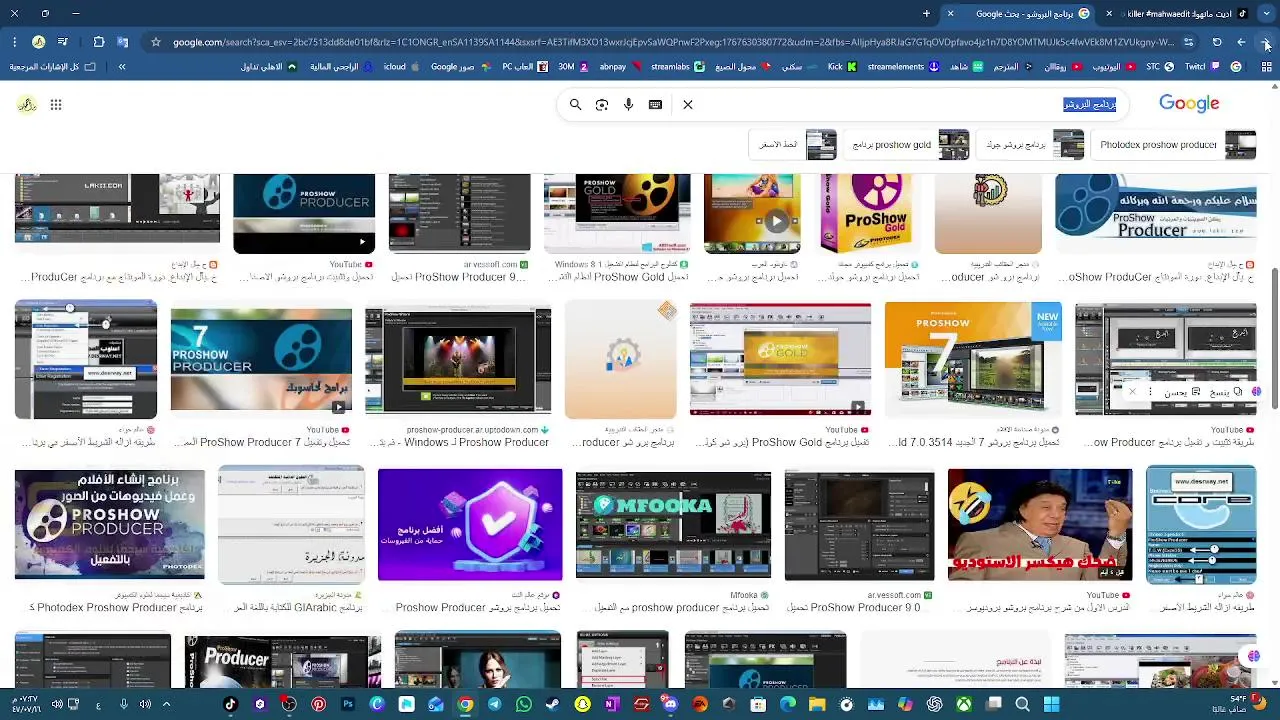
Task: Open the Chrome three-dot menu
Action: click(x=14, y=42)
